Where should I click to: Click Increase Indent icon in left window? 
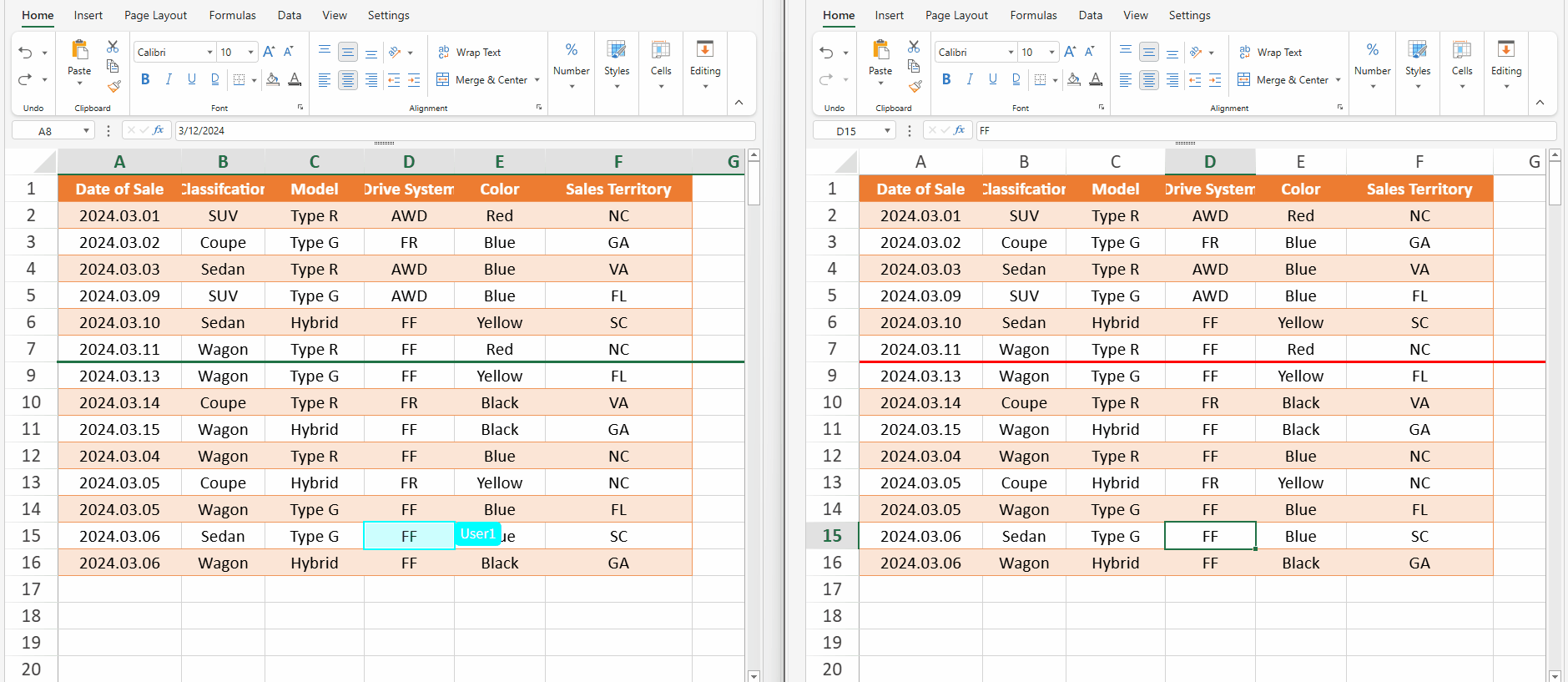414,79
